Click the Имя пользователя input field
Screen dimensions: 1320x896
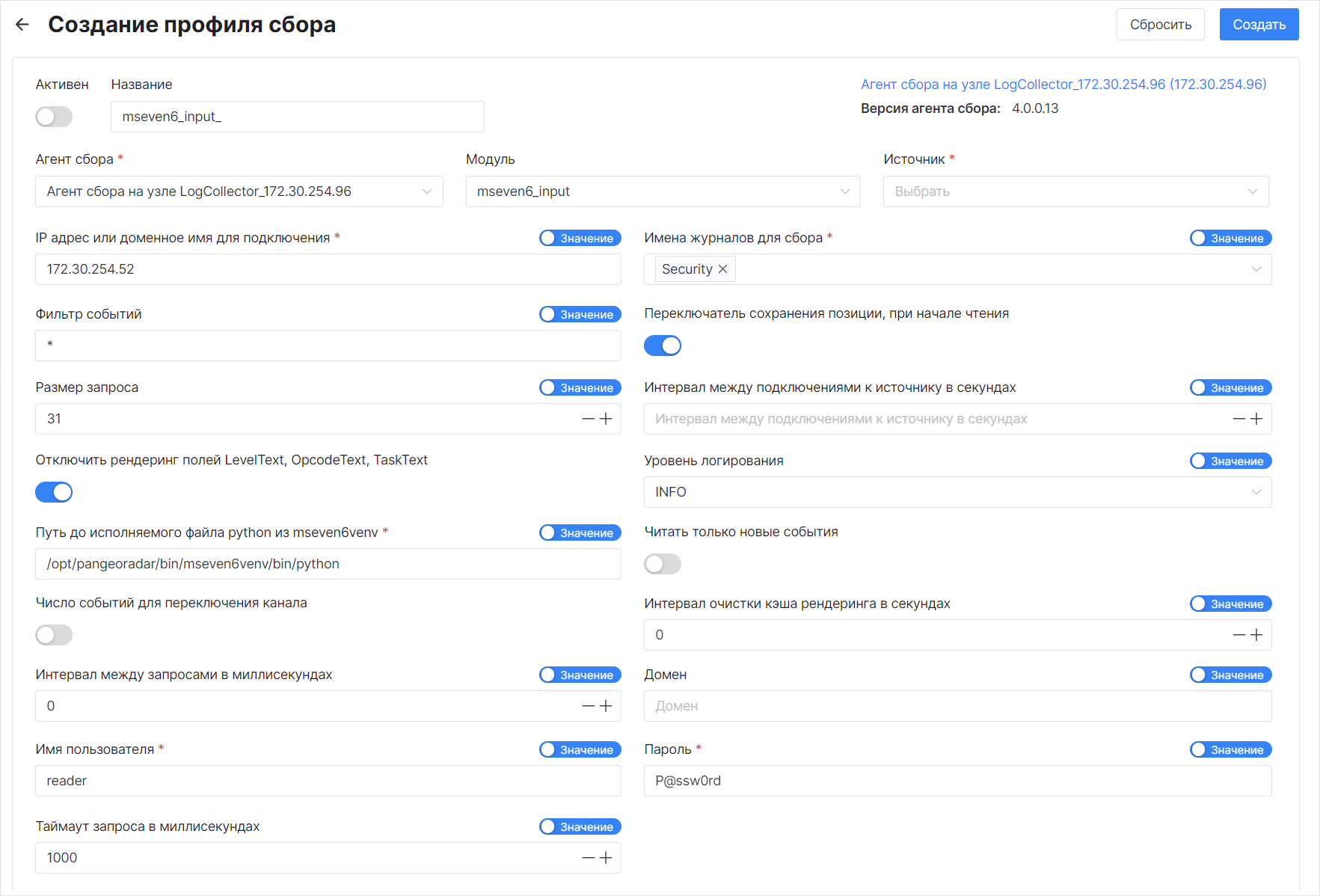[x=328, y=781]
